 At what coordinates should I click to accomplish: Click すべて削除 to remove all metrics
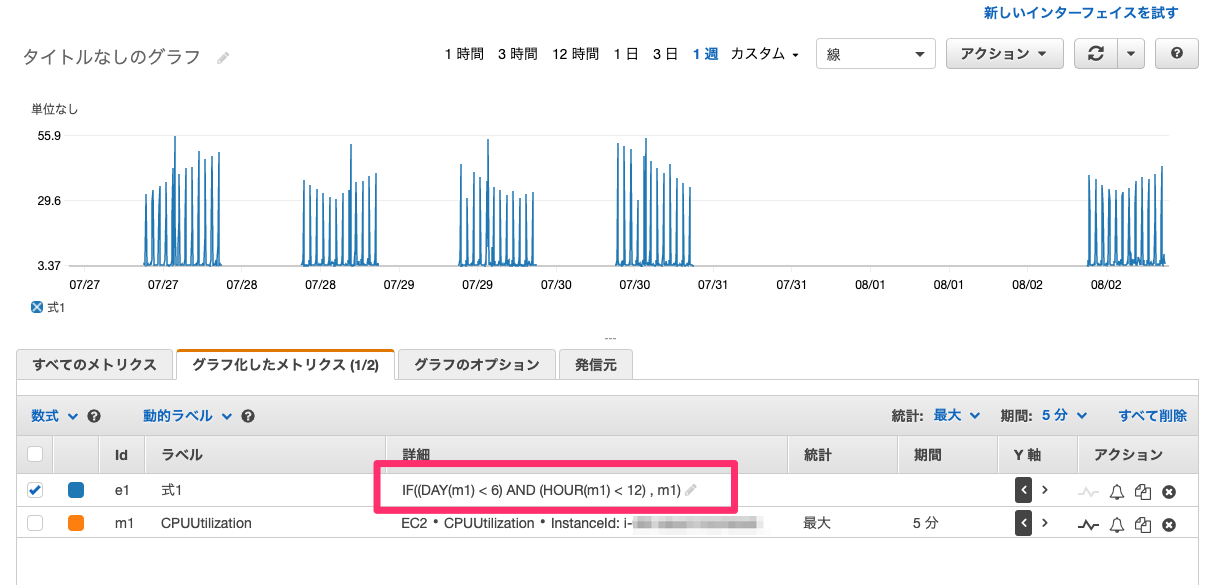click(1152, 415)
